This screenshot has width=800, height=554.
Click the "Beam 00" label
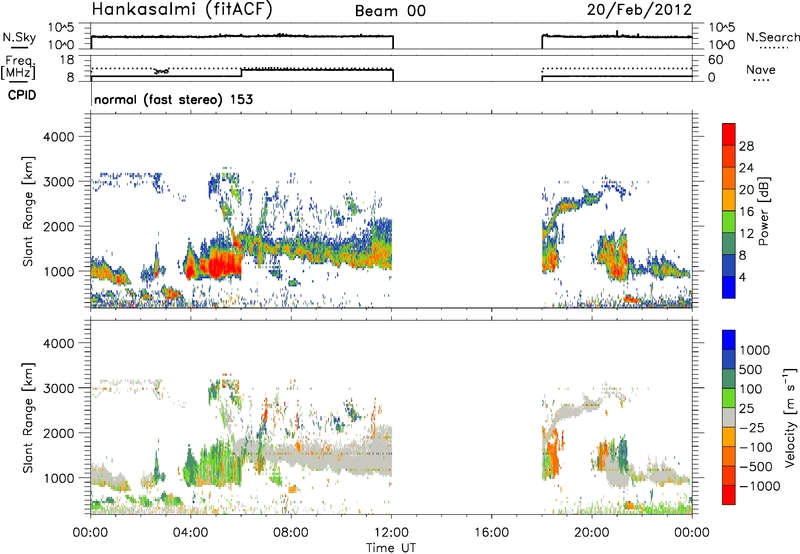[390, 11]
